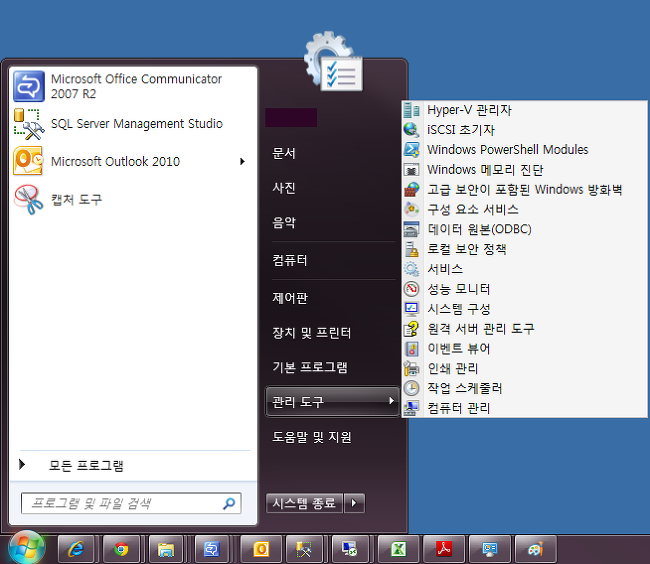
Task: Select '서비스' text entry
Action: click(x=445, y=269)
